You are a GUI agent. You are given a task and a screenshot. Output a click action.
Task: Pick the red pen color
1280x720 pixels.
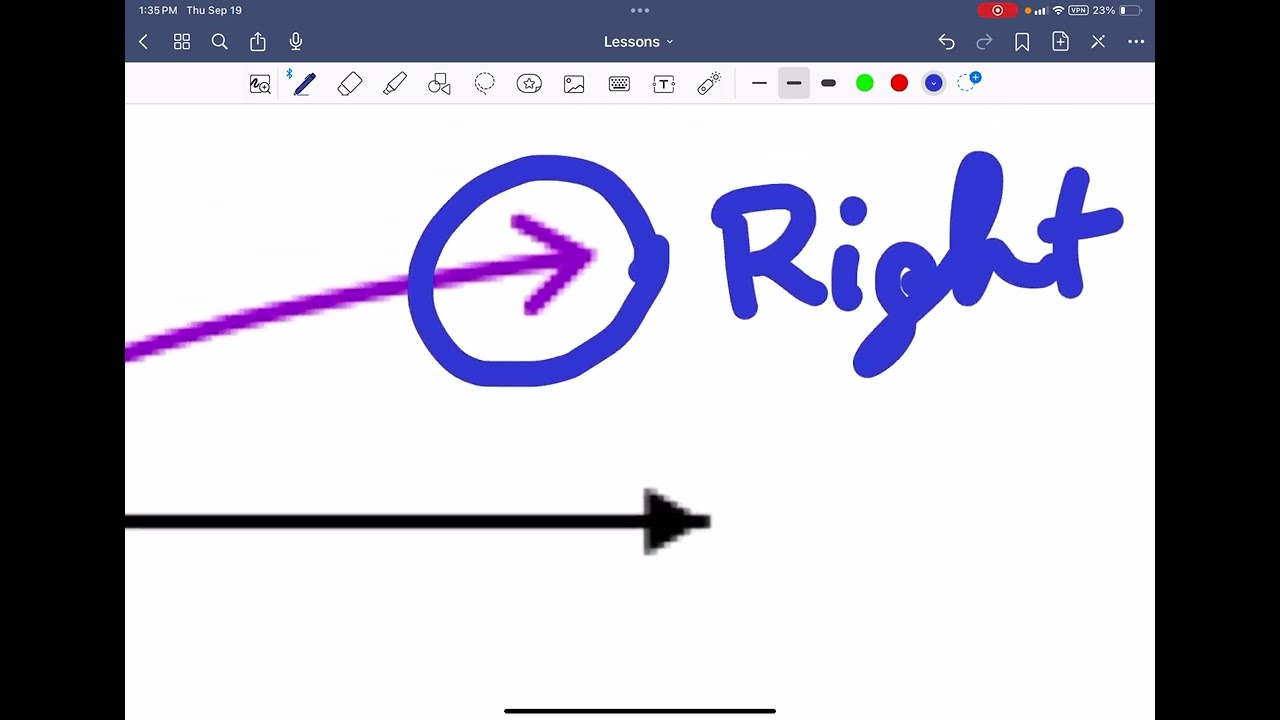point(899,83)
